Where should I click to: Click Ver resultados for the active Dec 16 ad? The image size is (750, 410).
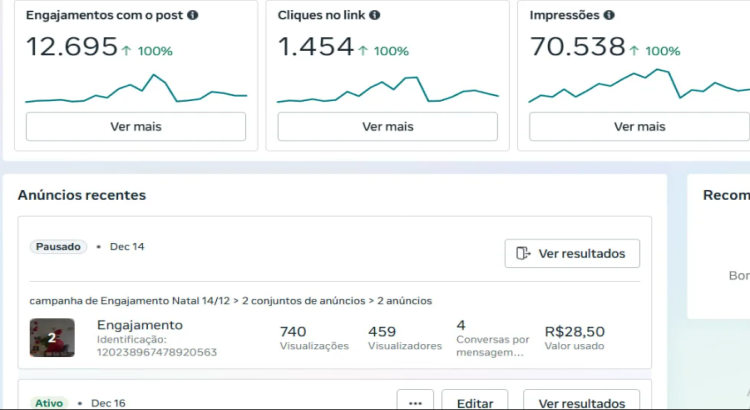click(x=582, y=402)
